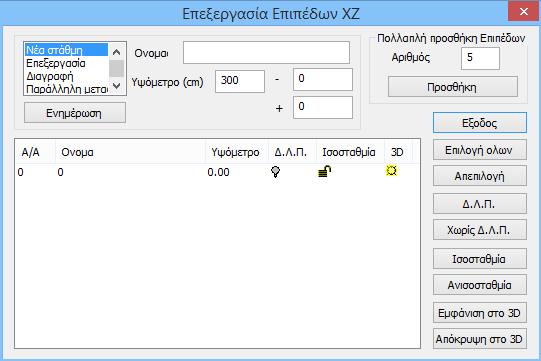Click the minus offset field showing 0
This screenshot has height=361, width=541.
point(323,79)
